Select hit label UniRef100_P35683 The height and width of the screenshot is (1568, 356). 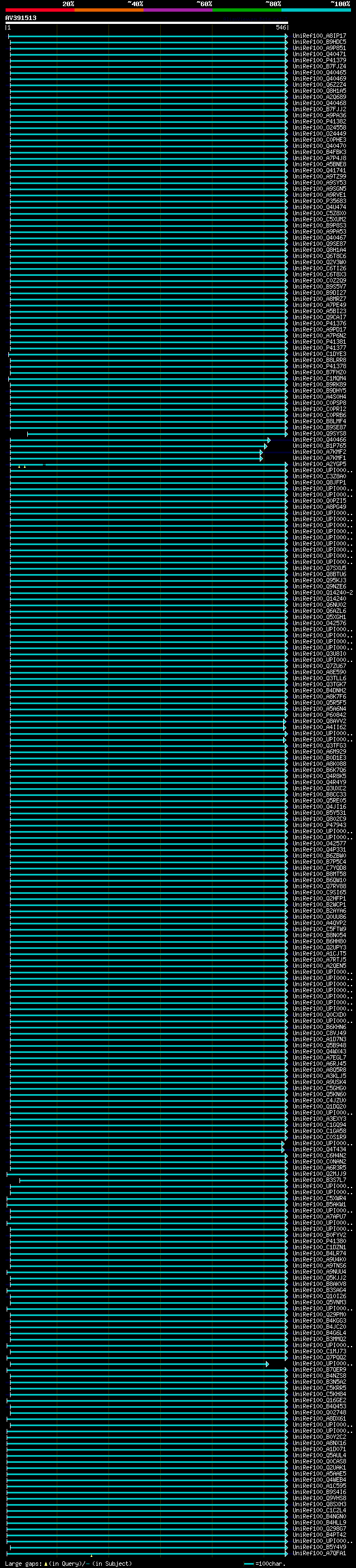click(319, 201)
